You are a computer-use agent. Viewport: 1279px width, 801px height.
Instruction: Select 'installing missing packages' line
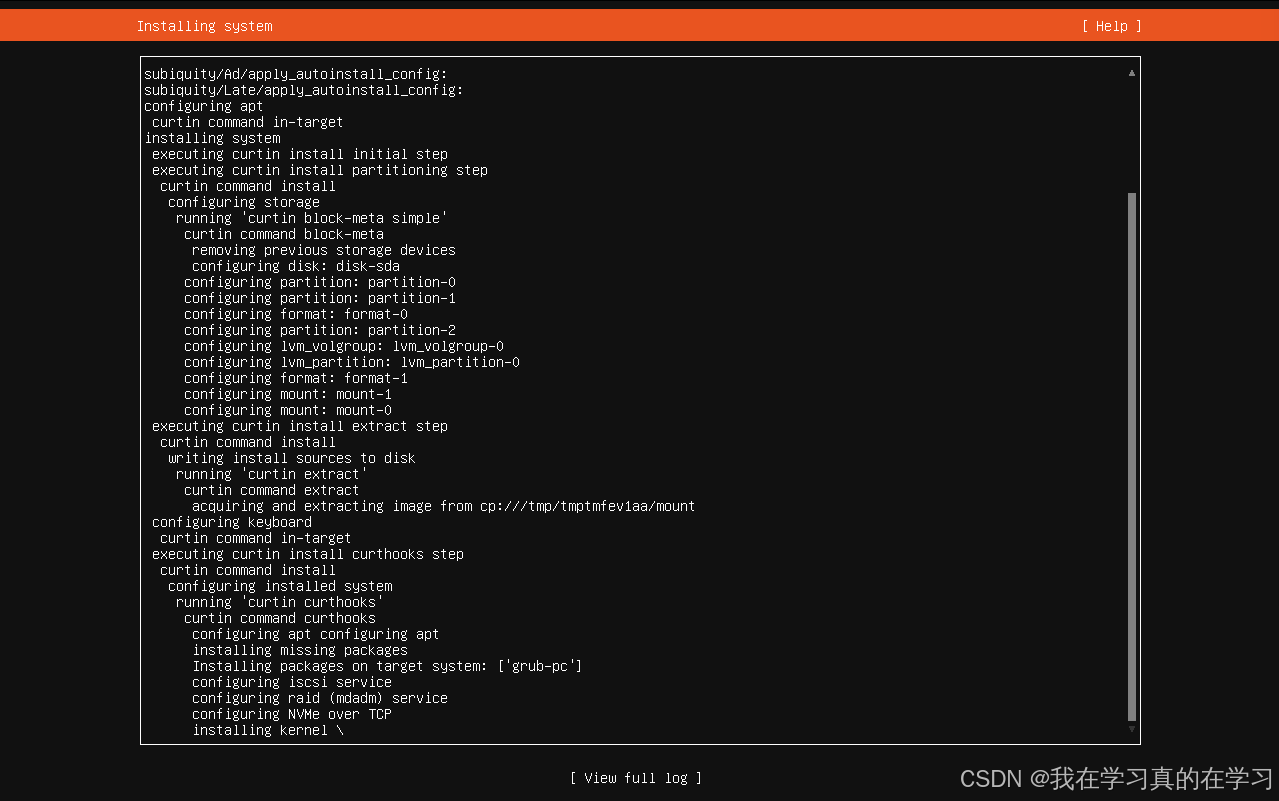300,650
